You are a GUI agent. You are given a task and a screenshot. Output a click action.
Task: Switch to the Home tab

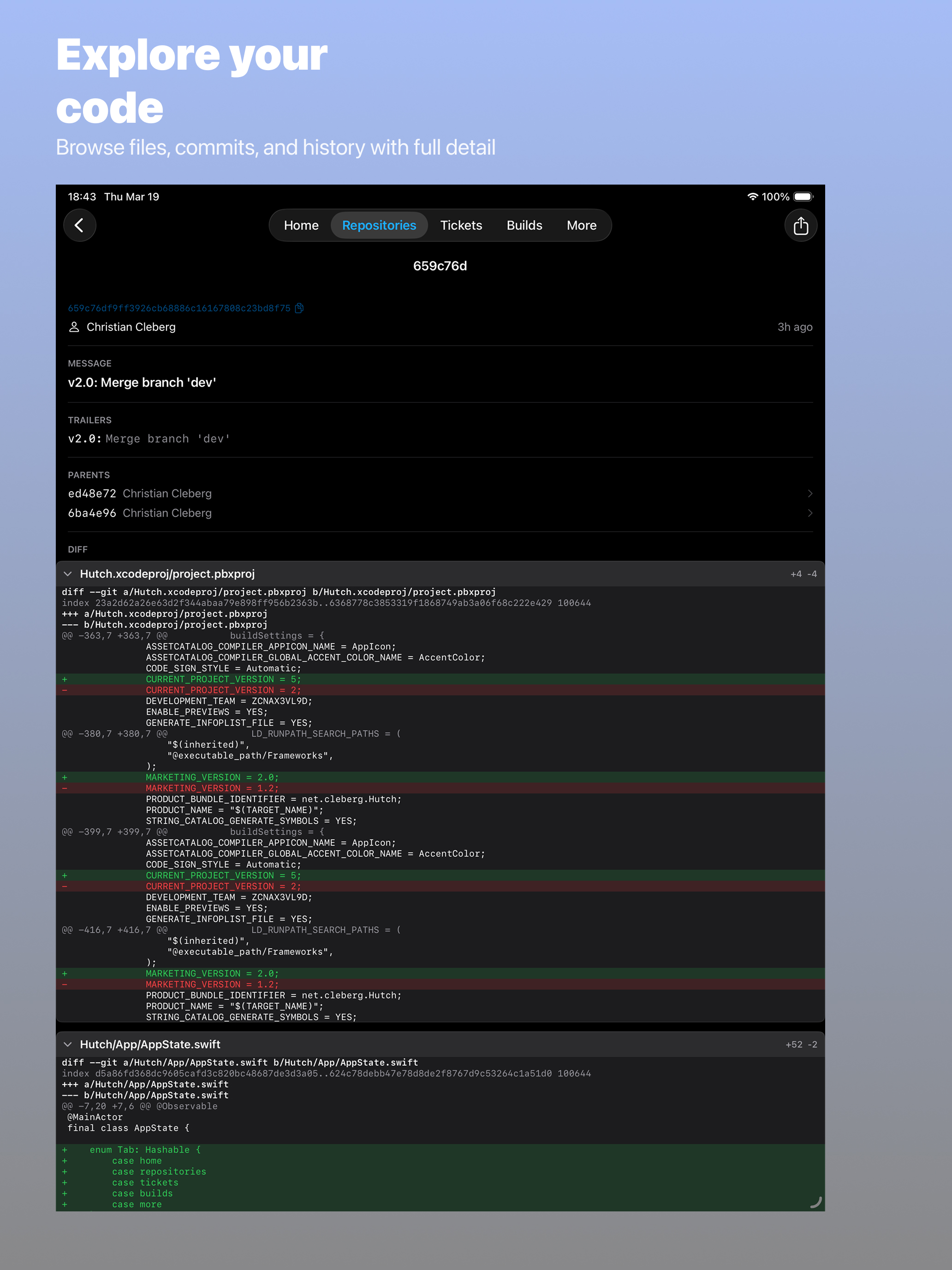pyautogui.click(x=301, y=225)
